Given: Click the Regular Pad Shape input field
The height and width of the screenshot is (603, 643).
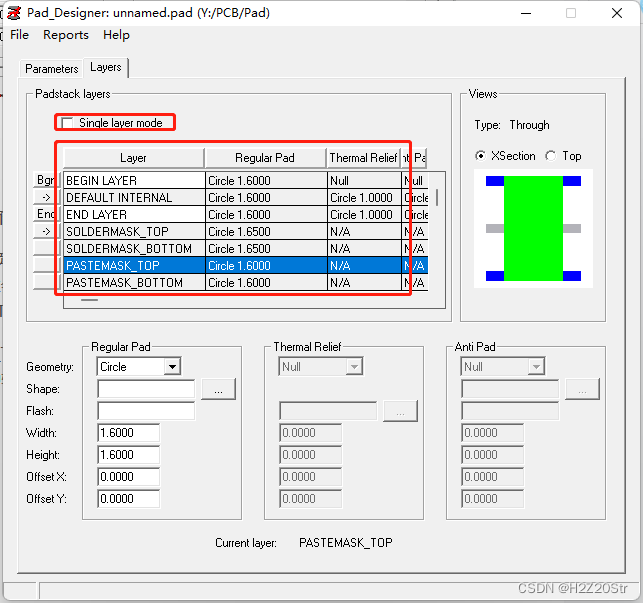Looking at the screenshot, I should [x=146, y=388].
